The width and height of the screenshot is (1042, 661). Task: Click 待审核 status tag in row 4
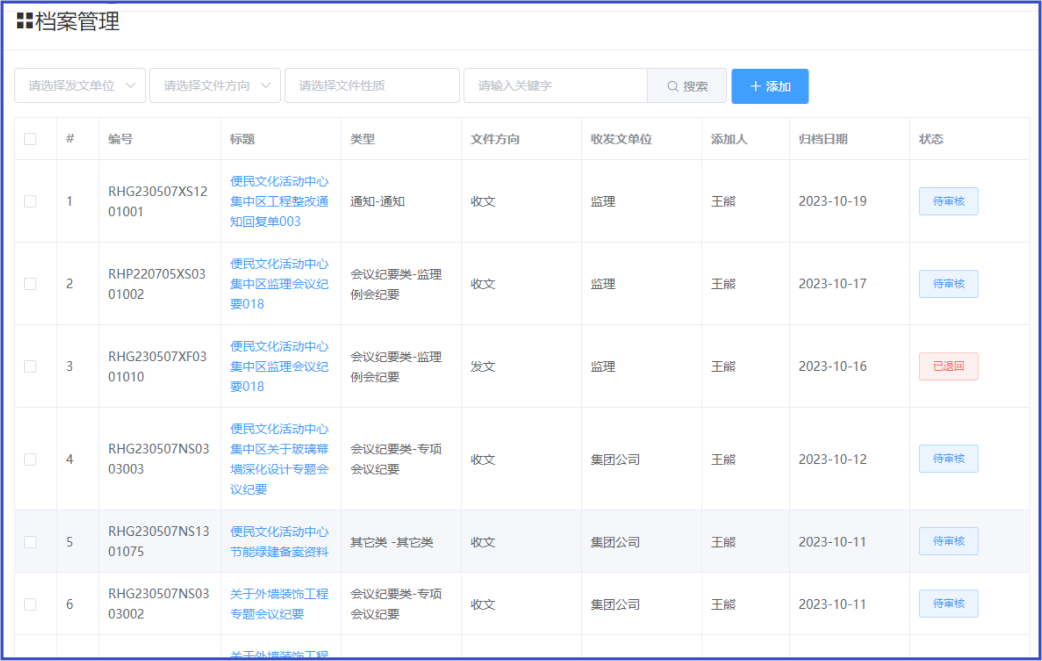[948, 459]
